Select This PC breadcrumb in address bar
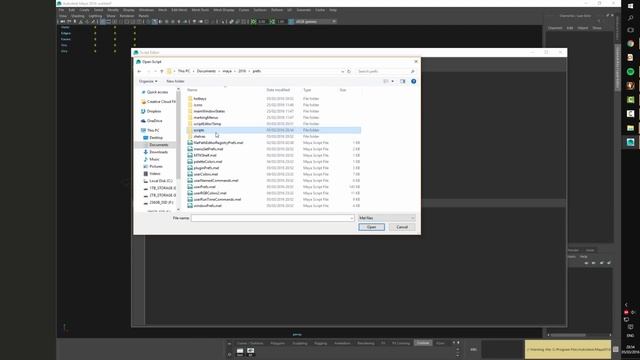This screenshot has width=640, height=360. click(184, 71)
